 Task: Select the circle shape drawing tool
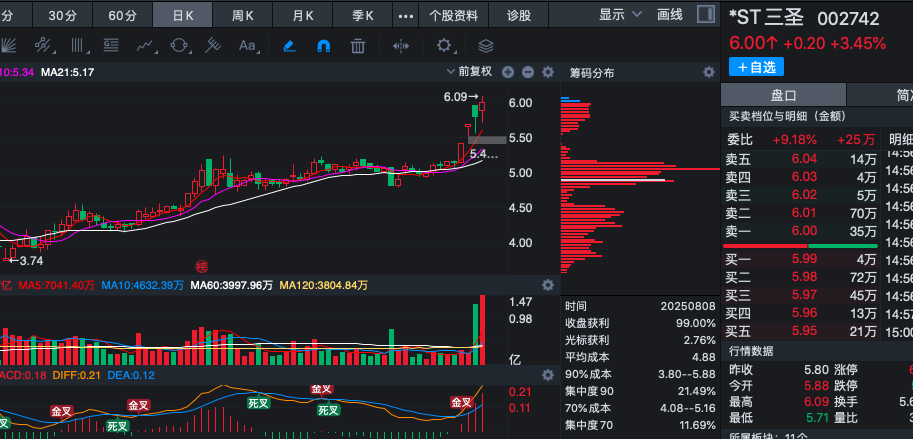[179, 45]
